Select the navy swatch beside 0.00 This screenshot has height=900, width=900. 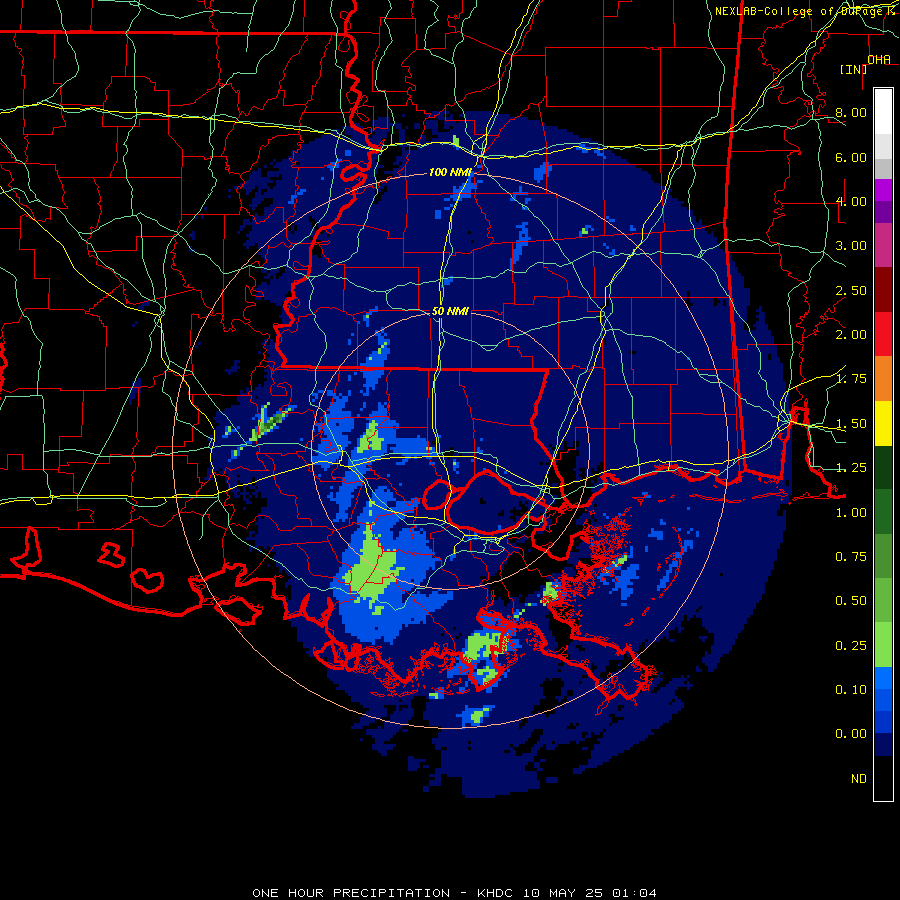883,744
